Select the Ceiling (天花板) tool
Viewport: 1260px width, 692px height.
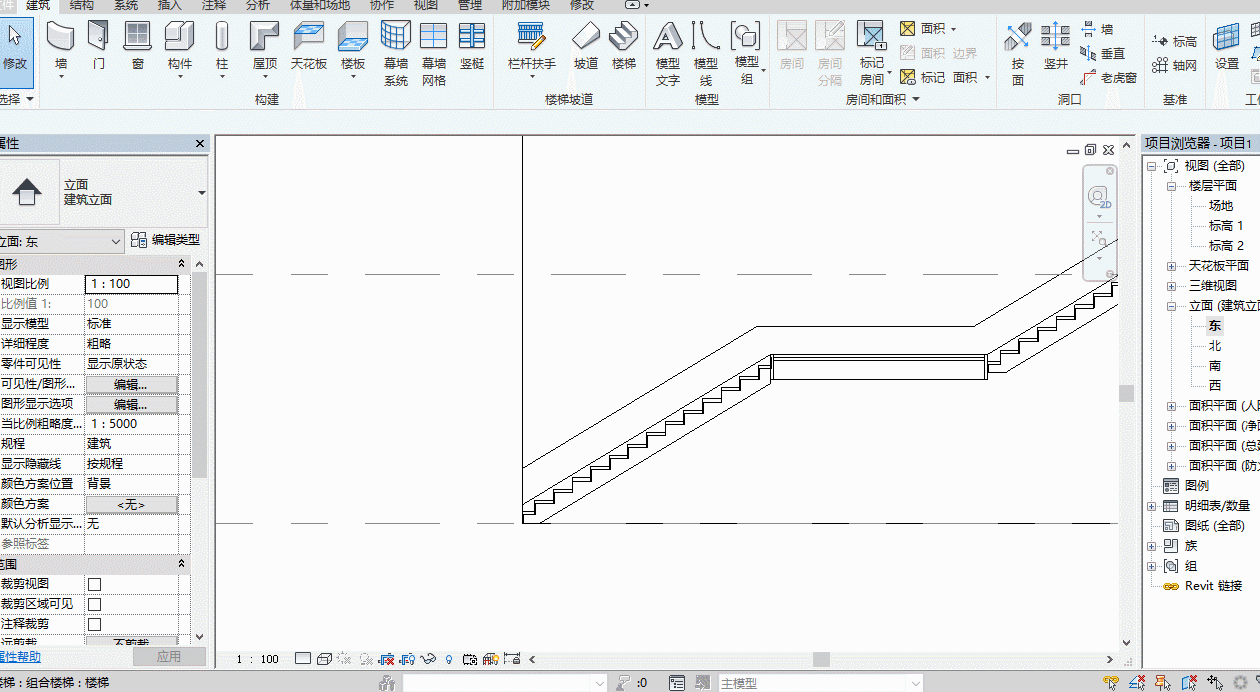(309, 47)
